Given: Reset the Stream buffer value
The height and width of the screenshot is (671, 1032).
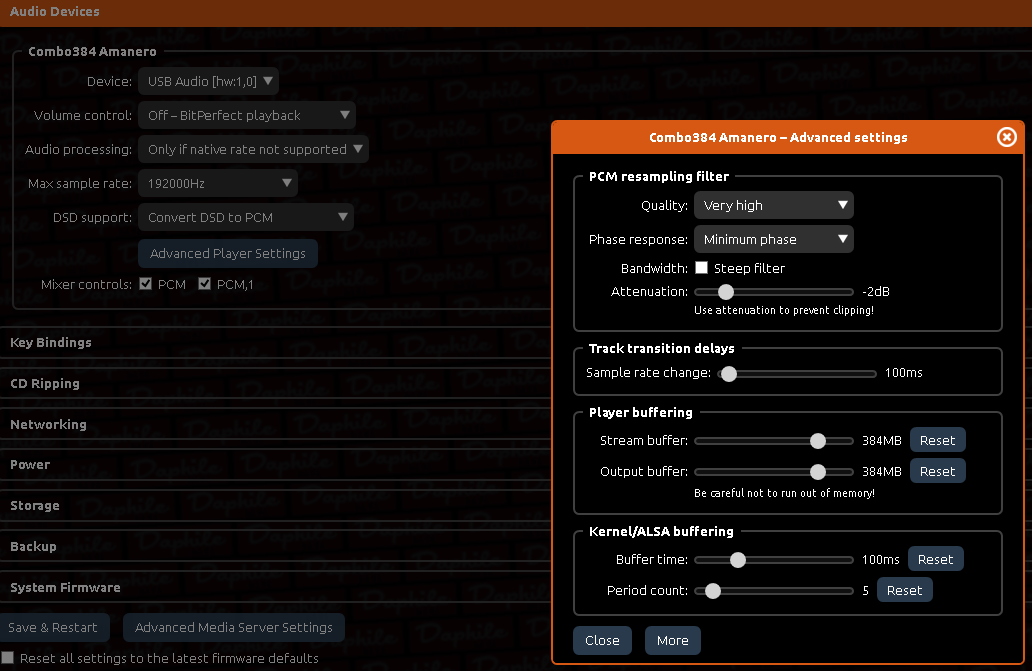Looking at the screenshot, I should point(937,441).
